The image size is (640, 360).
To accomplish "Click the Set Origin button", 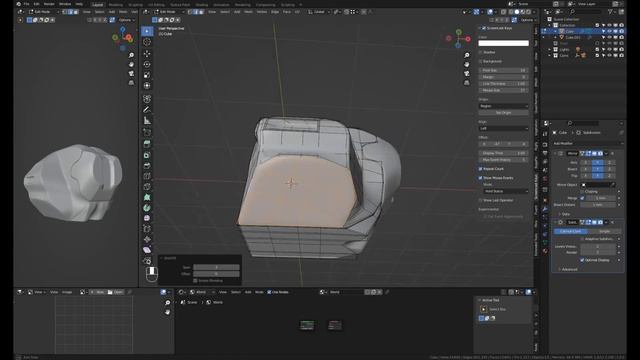I will click(503, 113).
